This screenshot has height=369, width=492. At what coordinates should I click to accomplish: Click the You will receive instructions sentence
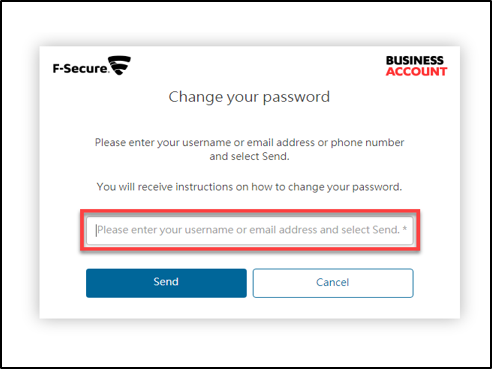pos(249,187)
